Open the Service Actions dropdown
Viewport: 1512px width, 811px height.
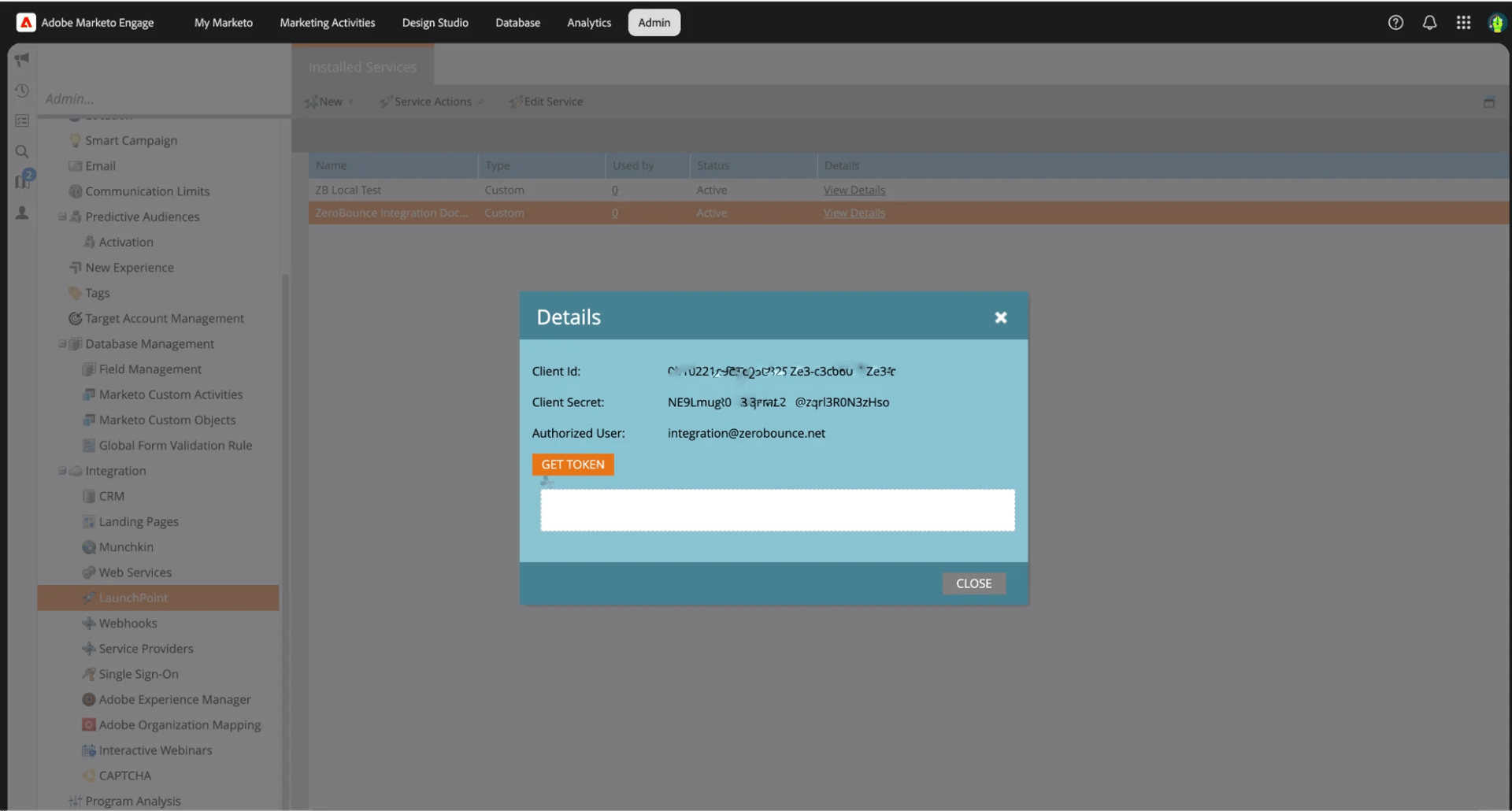pos(432,101)
